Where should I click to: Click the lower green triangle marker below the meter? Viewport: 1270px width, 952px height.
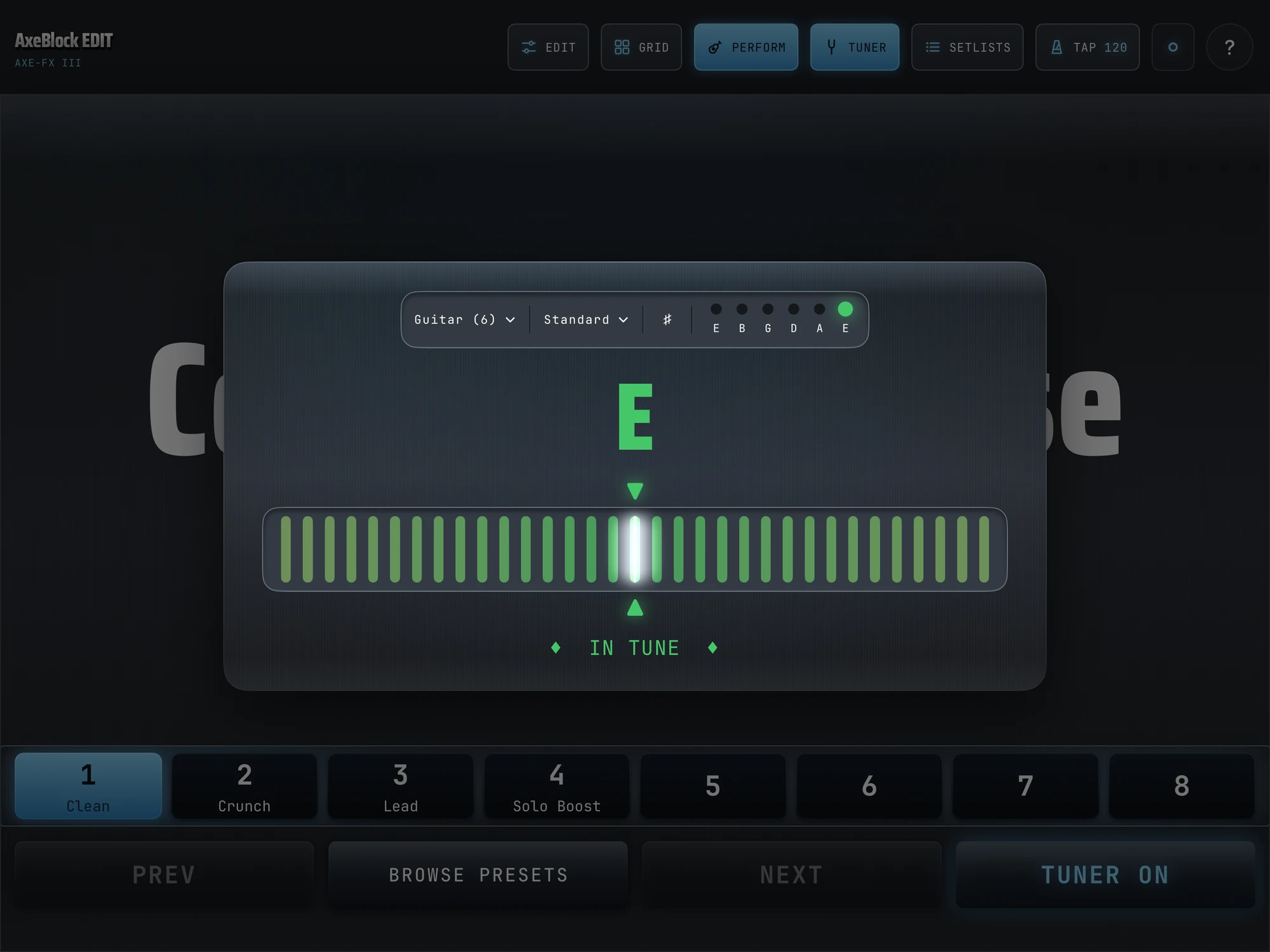click(635, 608)
